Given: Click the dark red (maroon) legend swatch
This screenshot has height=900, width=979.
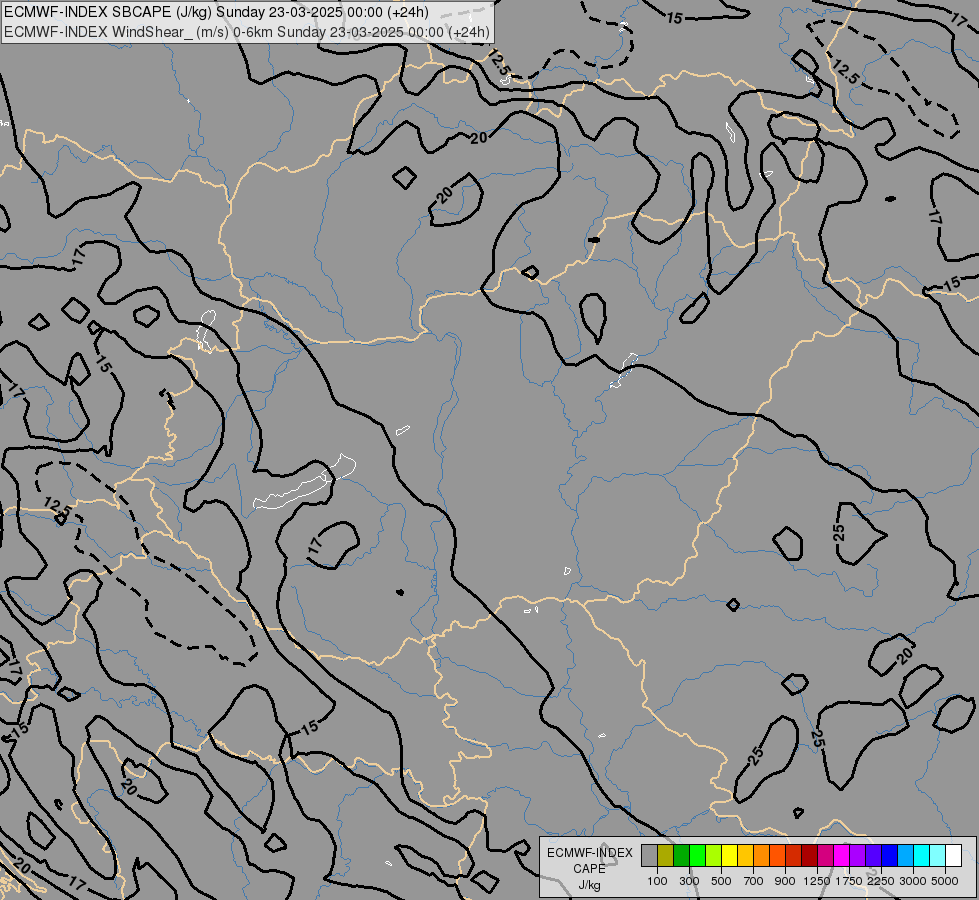Looking at the screenshot, I should (809, 855).
